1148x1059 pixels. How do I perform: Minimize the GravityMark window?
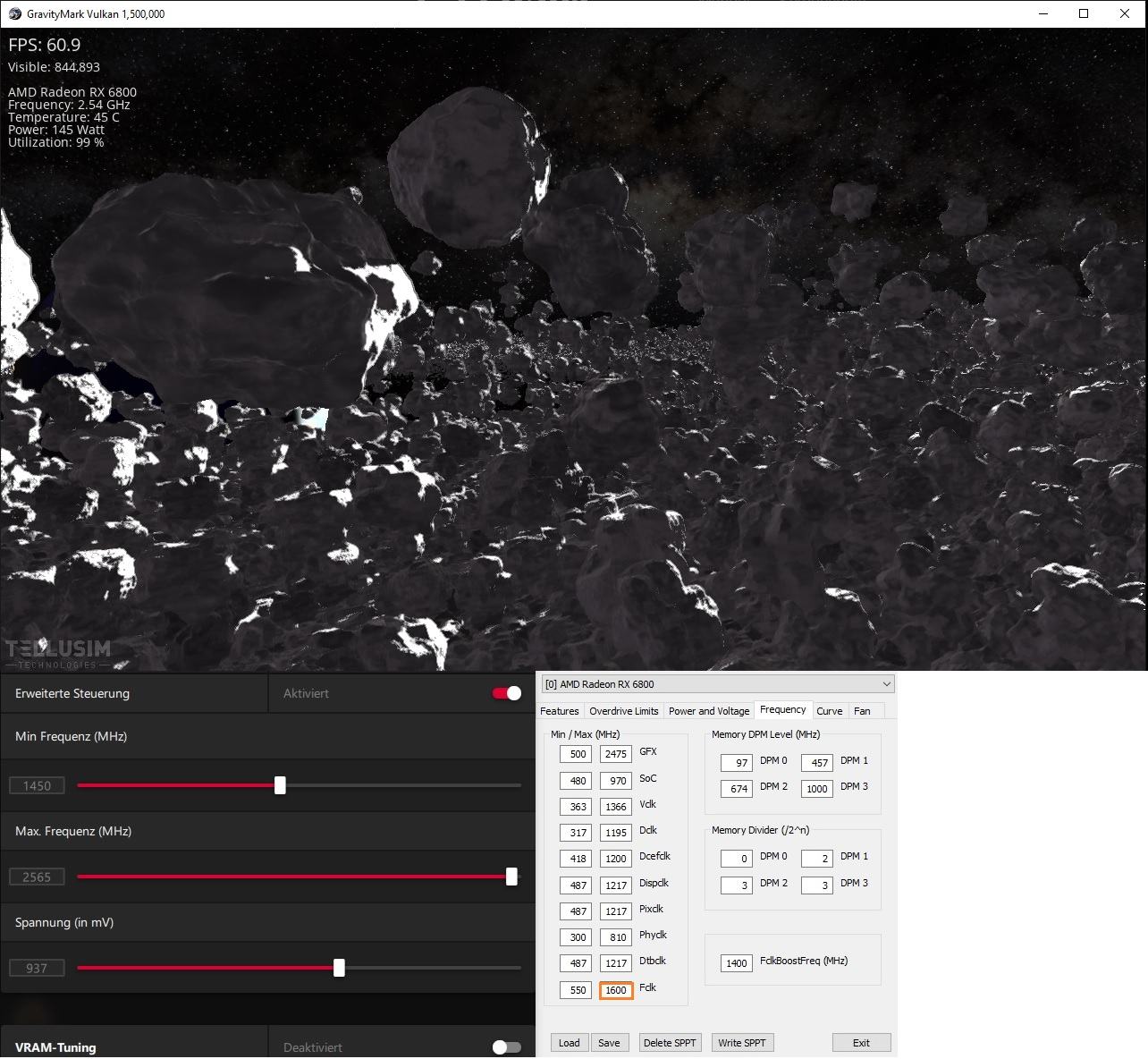coord(1042,13)
